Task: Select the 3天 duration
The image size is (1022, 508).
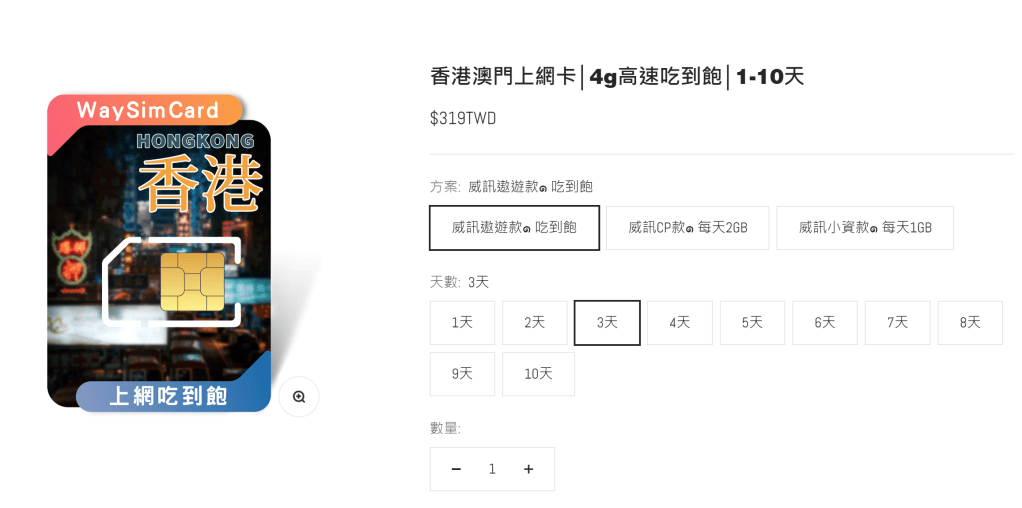Action: pos(607,322)
